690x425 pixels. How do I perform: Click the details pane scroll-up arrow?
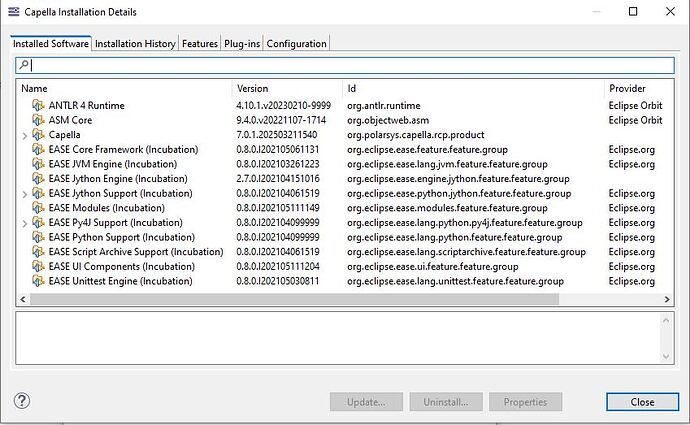tap(666, 320)
